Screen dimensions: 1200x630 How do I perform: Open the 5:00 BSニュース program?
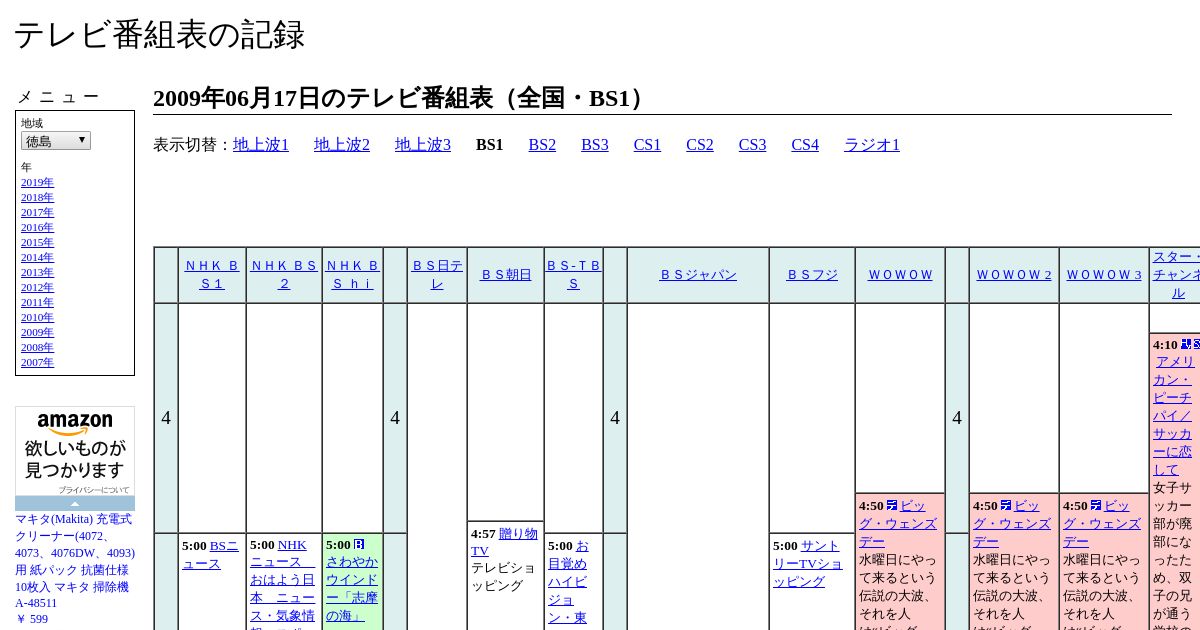210,555
